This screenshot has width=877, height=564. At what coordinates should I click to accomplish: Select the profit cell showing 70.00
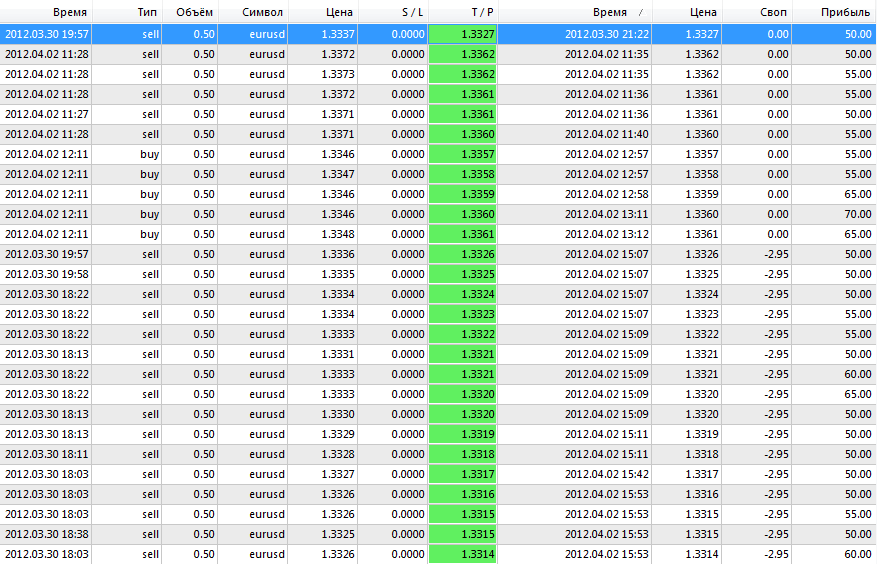click(834, 214)
